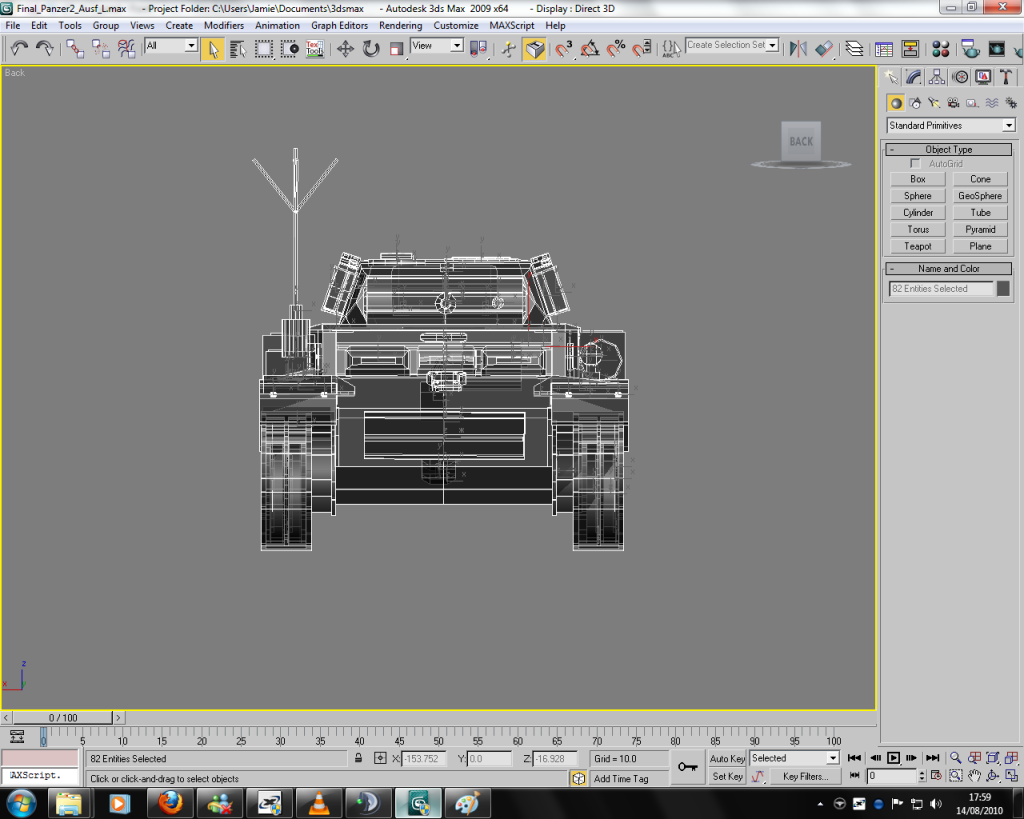This screenshot has height=819, width=1024.
Task: Open the Standard Primitives dropdown
Action: pyautogui.click(x=1008, y=126)
